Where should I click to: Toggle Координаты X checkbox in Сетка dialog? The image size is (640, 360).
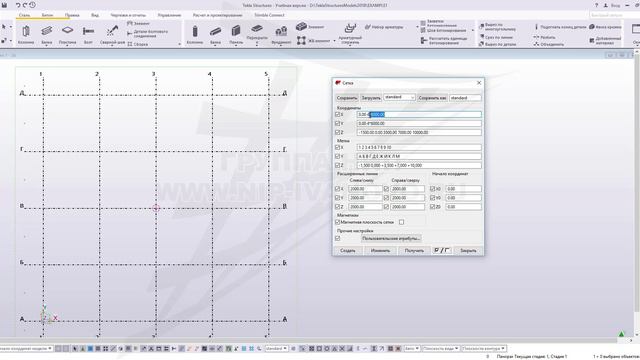(x=338, y=115)
